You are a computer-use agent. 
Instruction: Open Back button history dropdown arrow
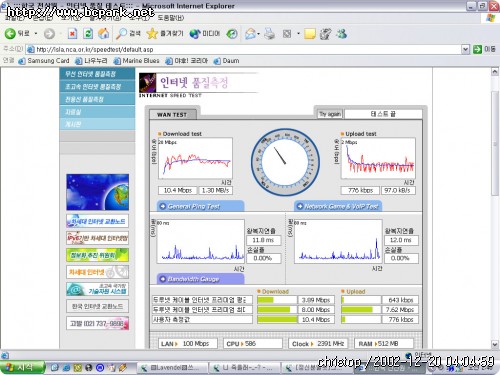point(36,33)
